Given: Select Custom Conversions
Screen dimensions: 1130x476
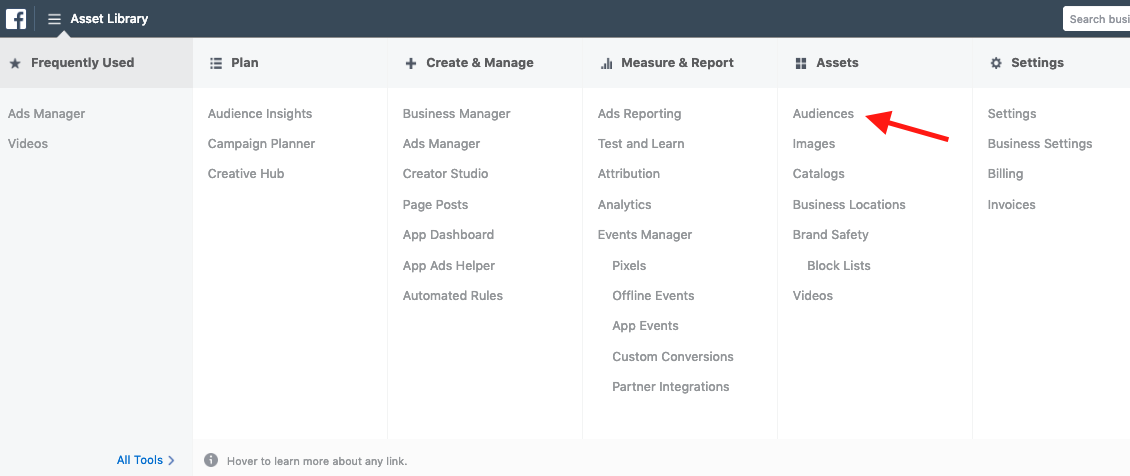Looking at the screenshot, I should 672,356.
